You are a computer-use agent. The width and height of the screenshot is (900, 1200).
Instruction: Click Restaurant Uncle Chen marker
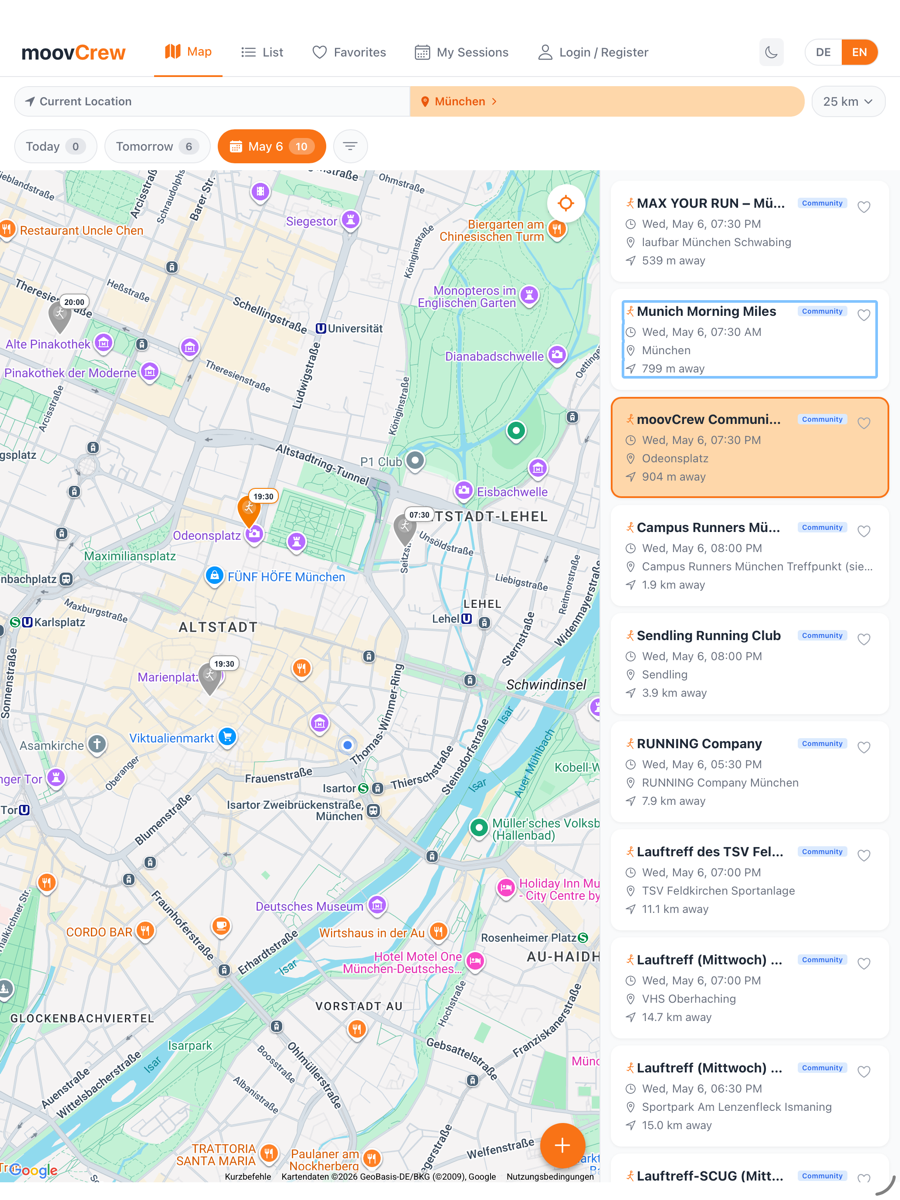(8, 229)
